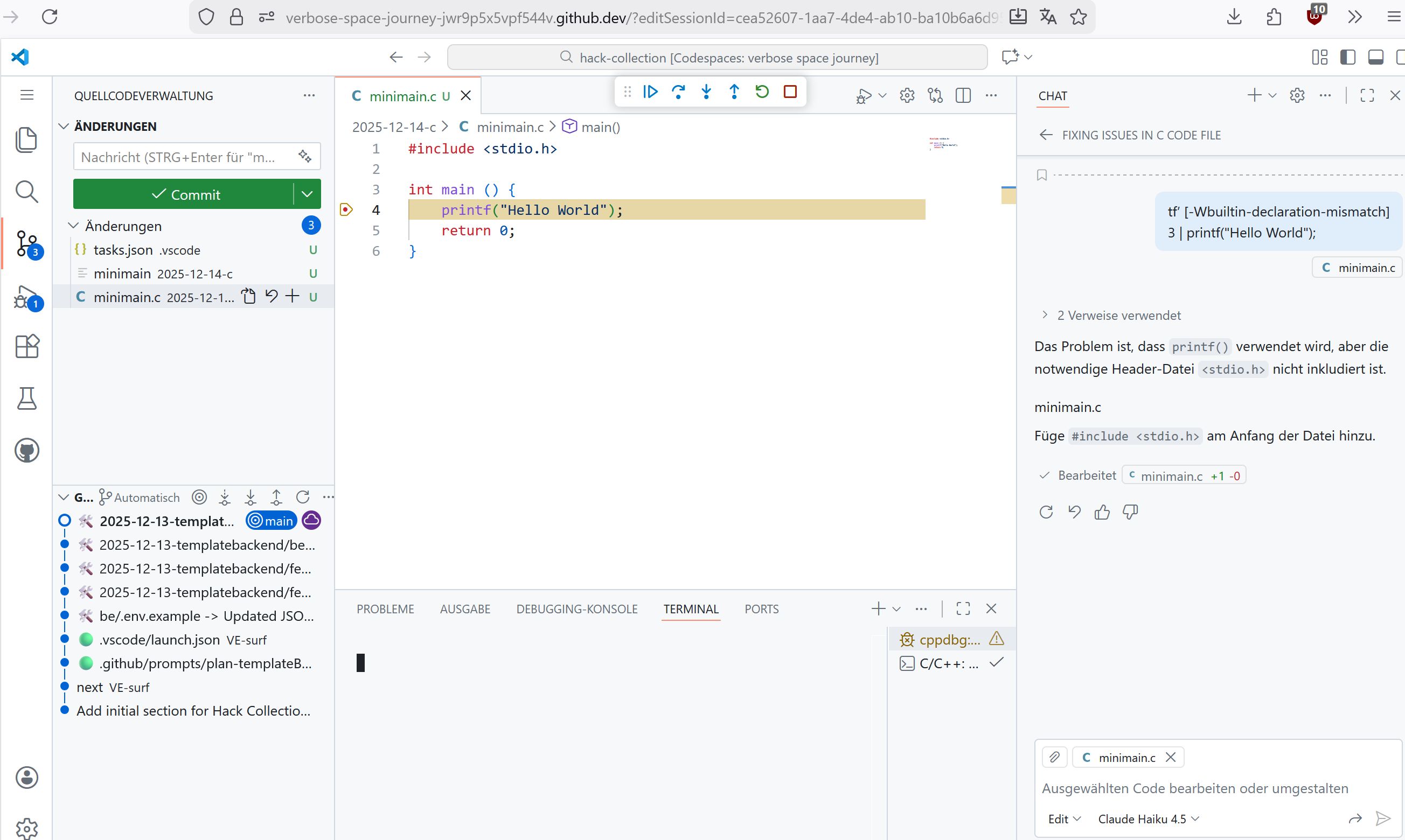Open the GitHub panel in activity bar
Image resolution: width=1405 pixels, height=840 pixels.
coord(26,451)
